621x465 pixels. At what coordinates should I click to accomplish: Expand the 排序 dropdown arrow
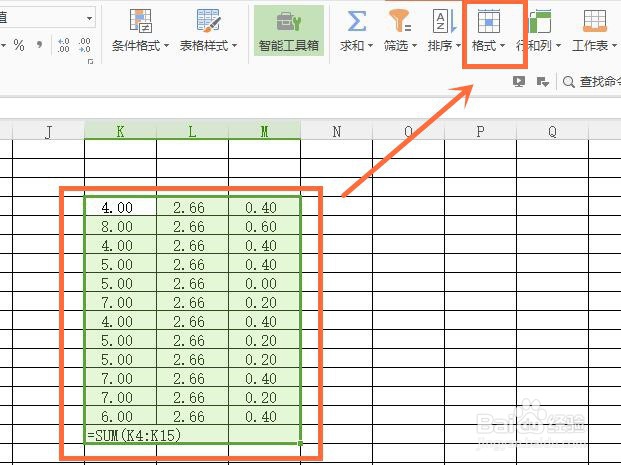coord(459,46)
